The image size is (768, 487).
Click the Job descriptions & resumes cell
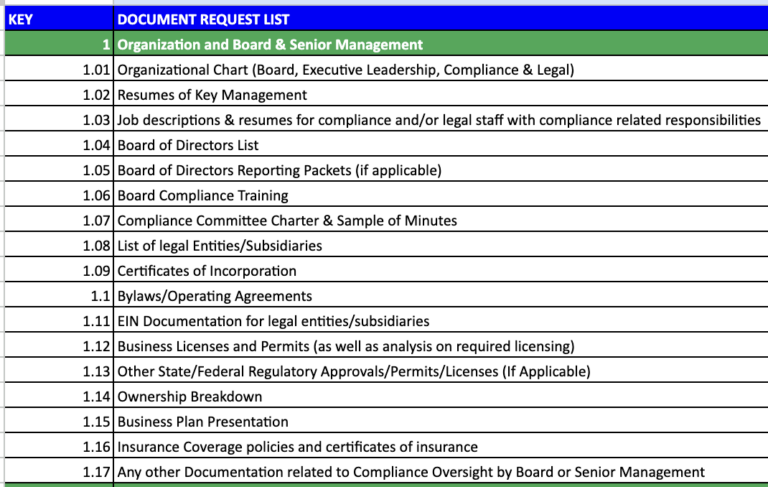click(438, 120)
